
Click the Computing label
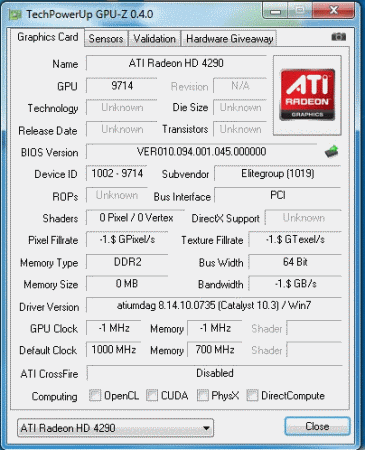point(55,396)
